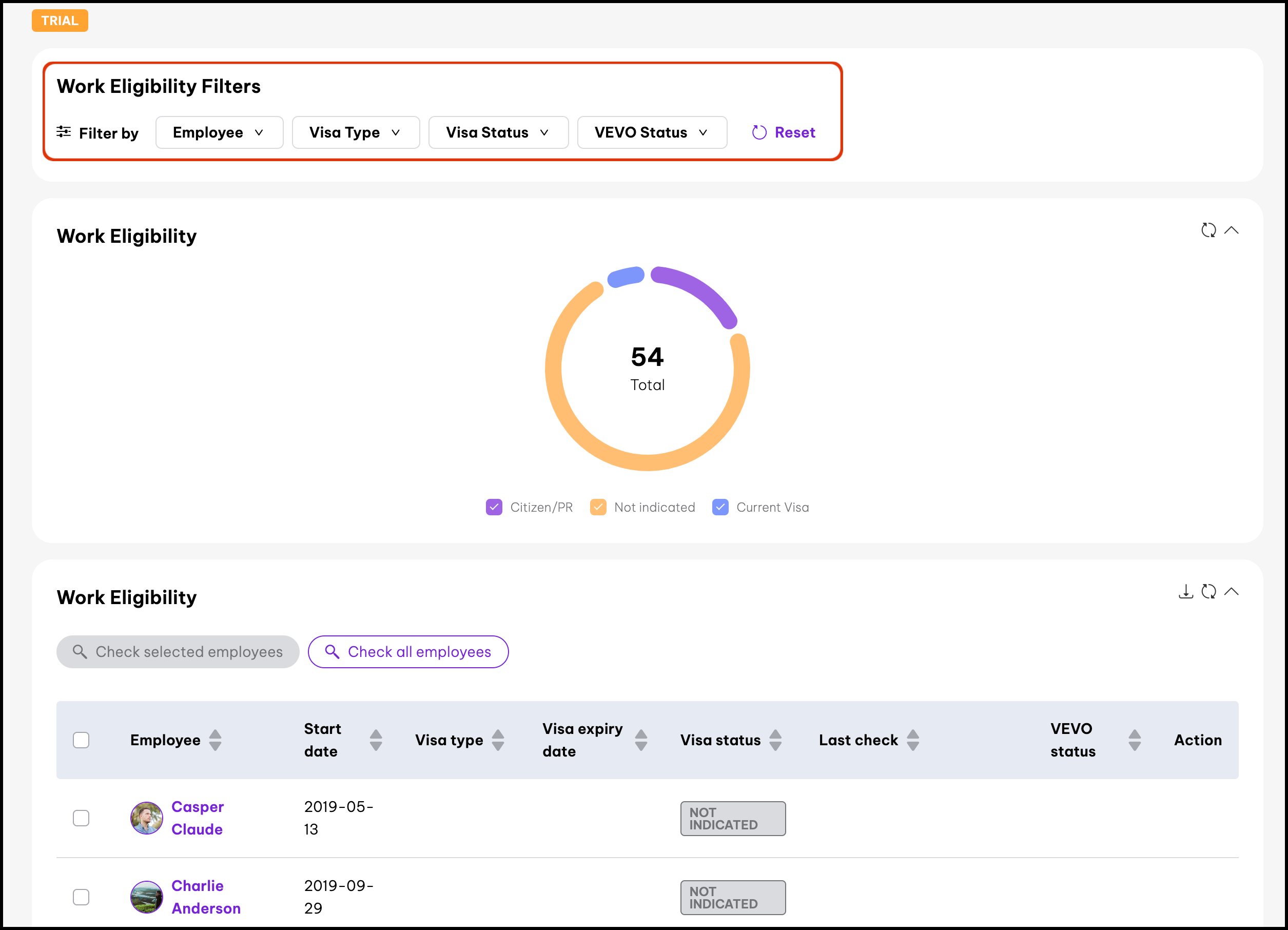Open the Visa Type filter dropdown
Screen dimensions: 1288x930
356,132
